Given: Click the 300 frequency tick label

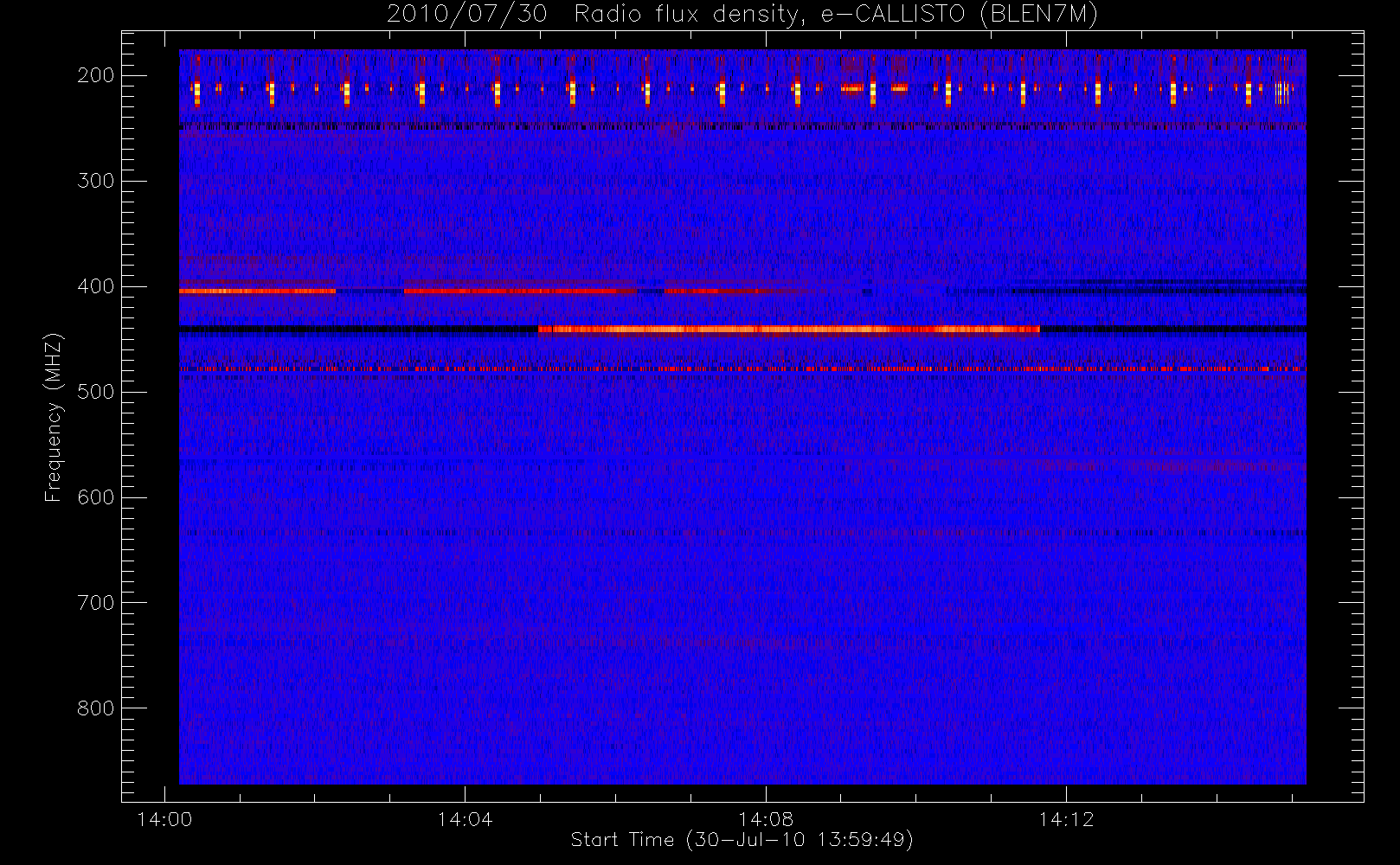Looking at the screenshot, I should coord(95,181).
